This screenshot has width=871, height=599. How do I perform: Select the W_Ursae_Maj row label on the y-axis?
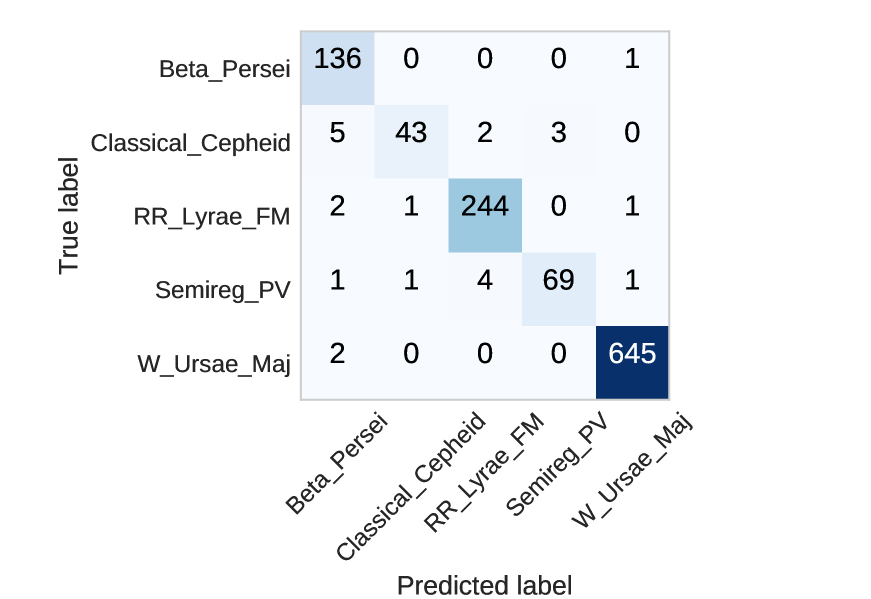click(213, 363)
